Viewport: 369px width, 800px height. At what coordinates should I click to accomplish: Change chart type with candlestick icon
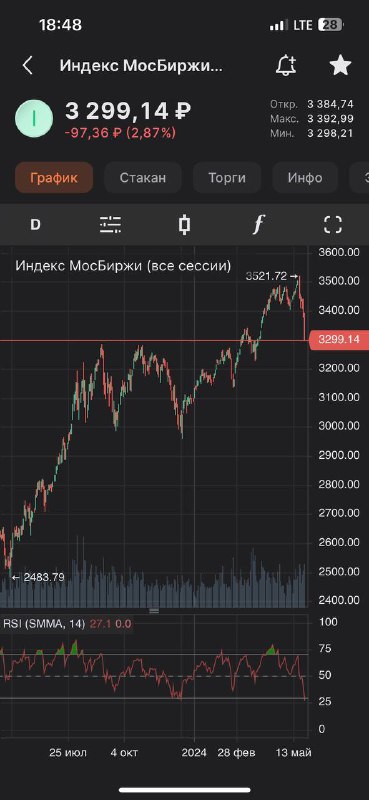click(x=185, y=224)
